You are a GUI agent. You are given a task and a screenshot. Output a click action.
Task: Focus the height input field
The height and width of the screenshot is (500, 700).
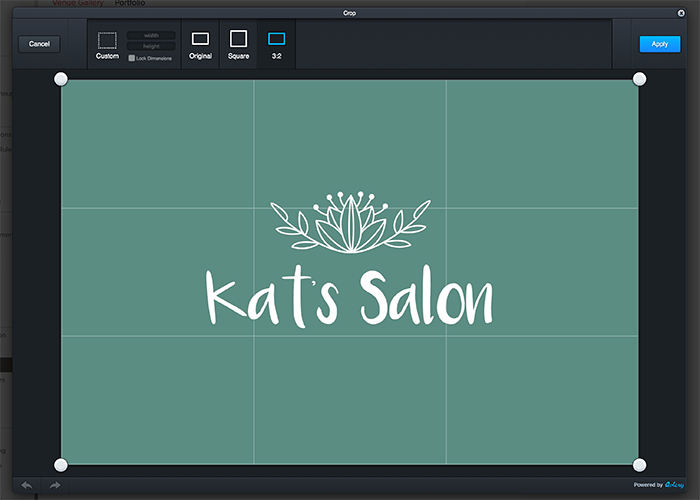coord(151,46)
